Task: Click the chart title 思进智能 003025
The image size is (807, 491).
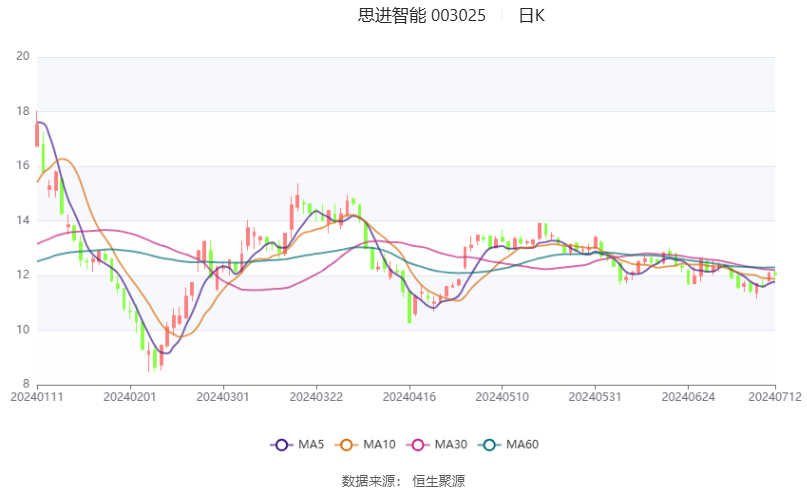Action: [422, 15]
